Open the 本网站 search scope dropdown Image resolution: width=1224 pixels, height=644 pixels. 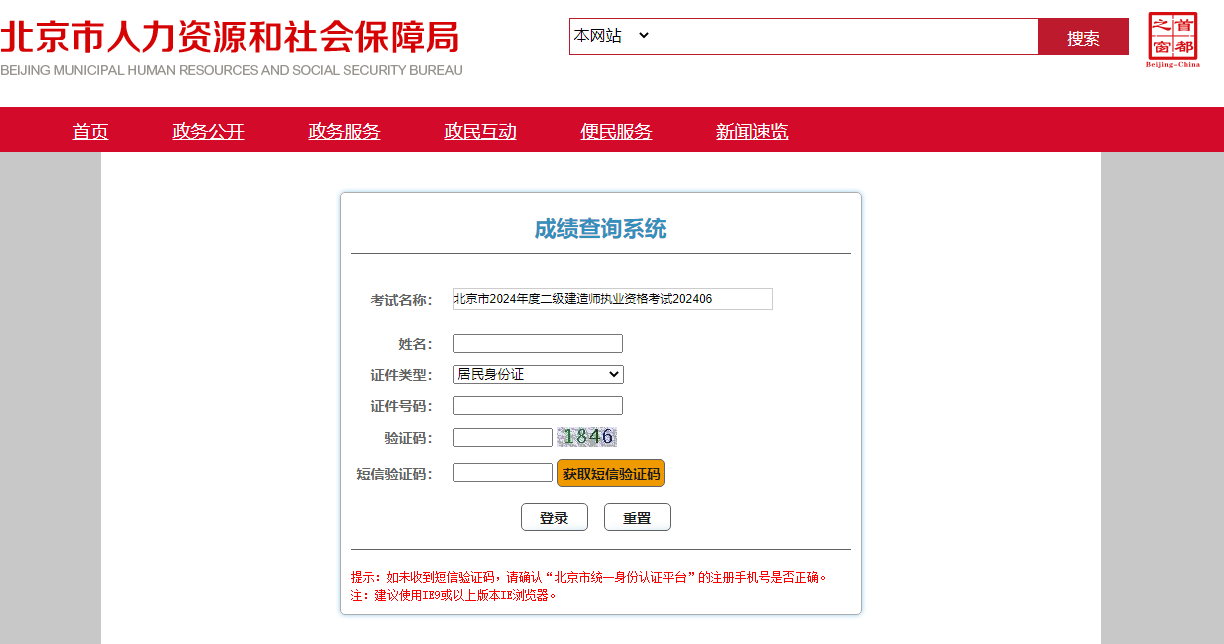(x=611, y=36)
